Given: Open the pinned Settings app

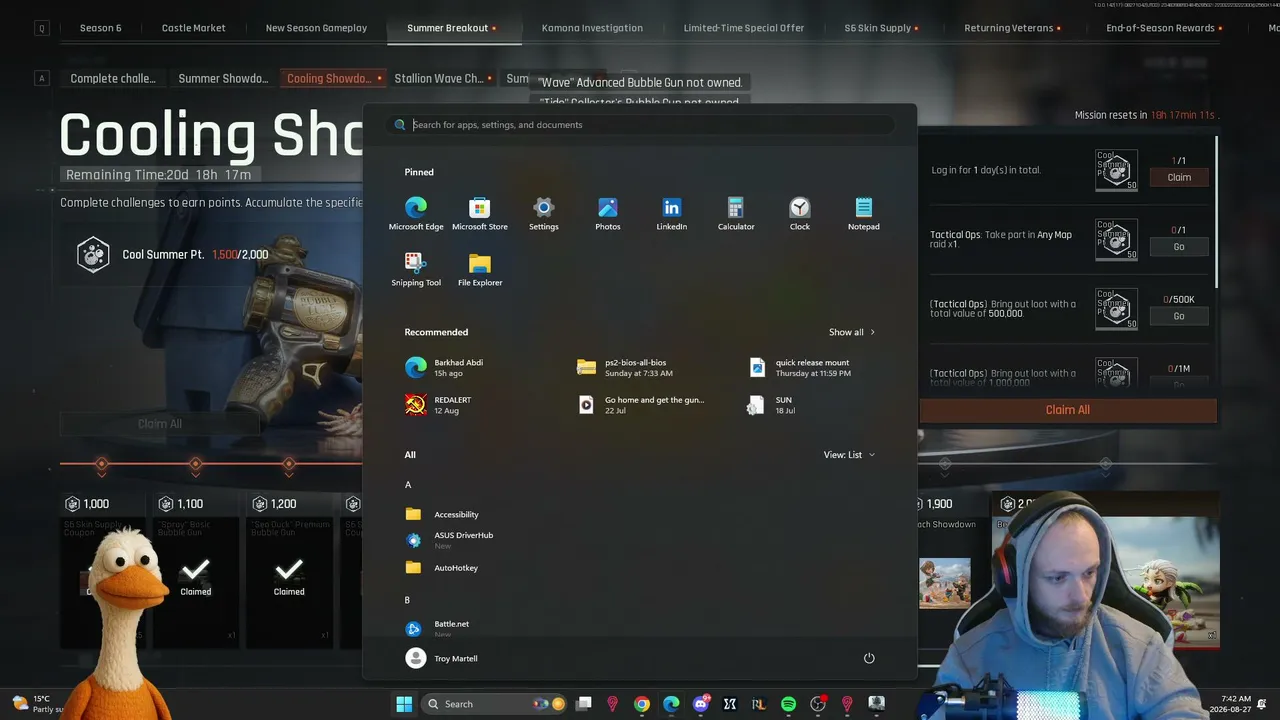Looking at the screenshot, I should (x=544, y=214).
